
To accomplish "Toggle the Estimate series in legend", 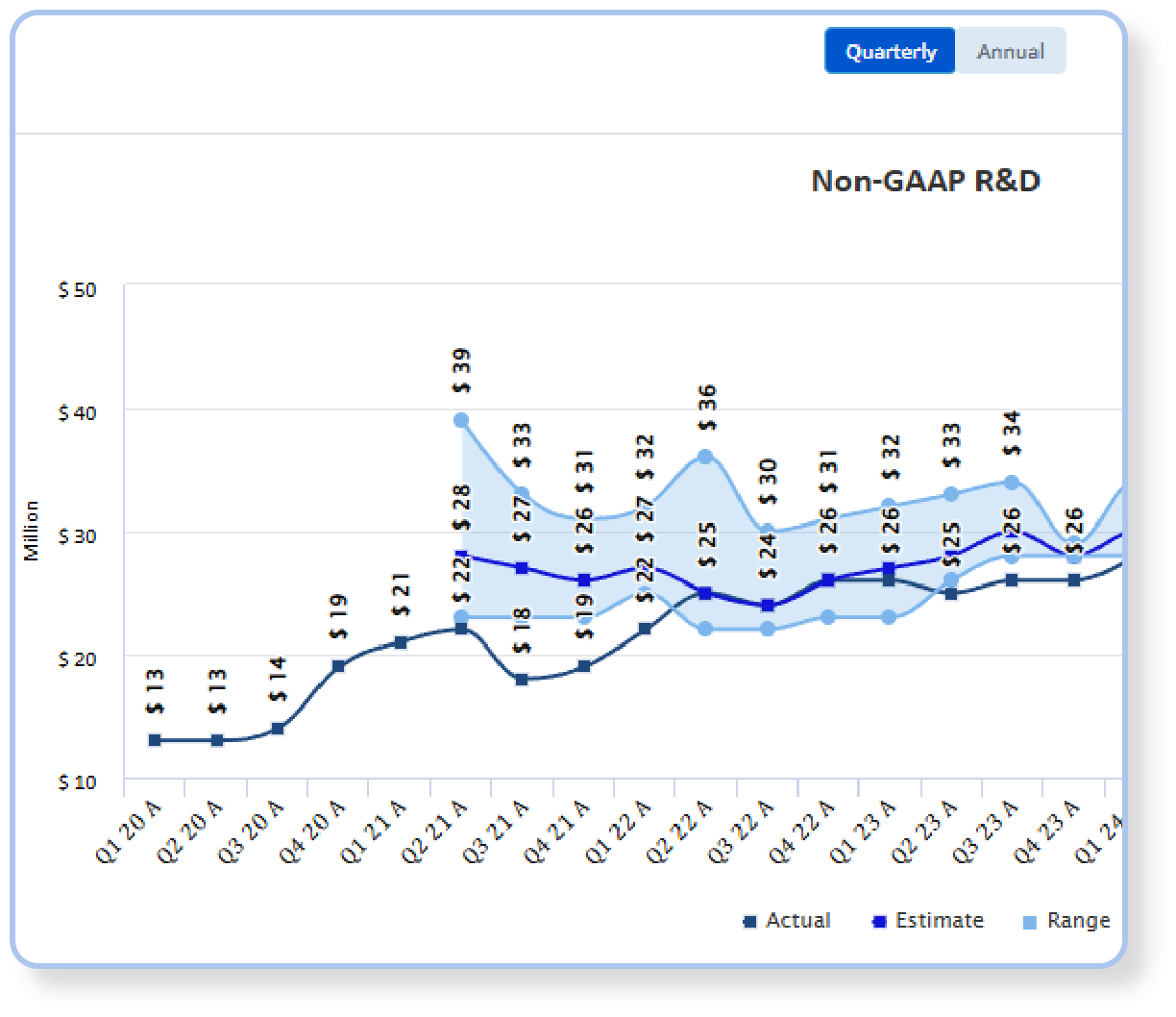I will pos(927,921).
